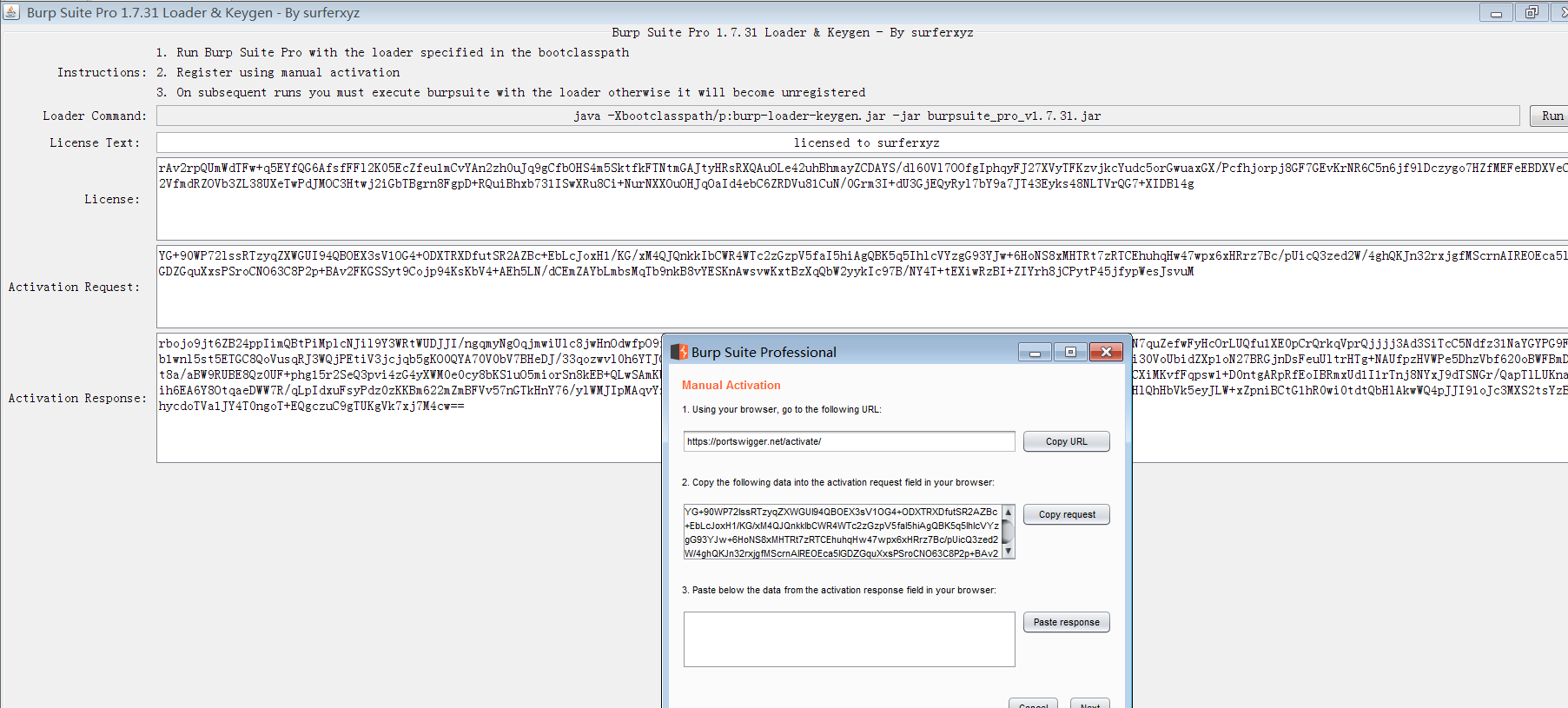Click the empty activation response box in dialog

(849, 639)
